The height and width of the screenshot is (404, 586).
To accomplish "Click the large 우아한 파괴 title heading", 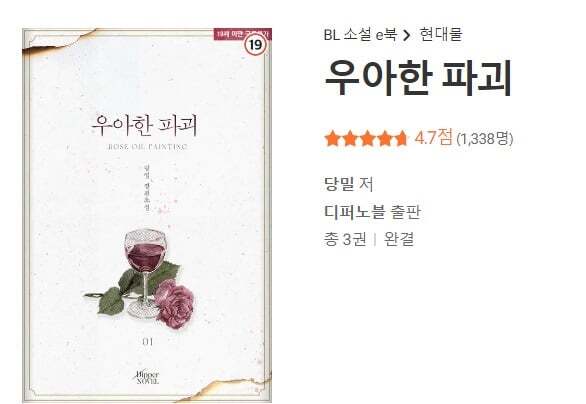I will (x=418, y=79).
